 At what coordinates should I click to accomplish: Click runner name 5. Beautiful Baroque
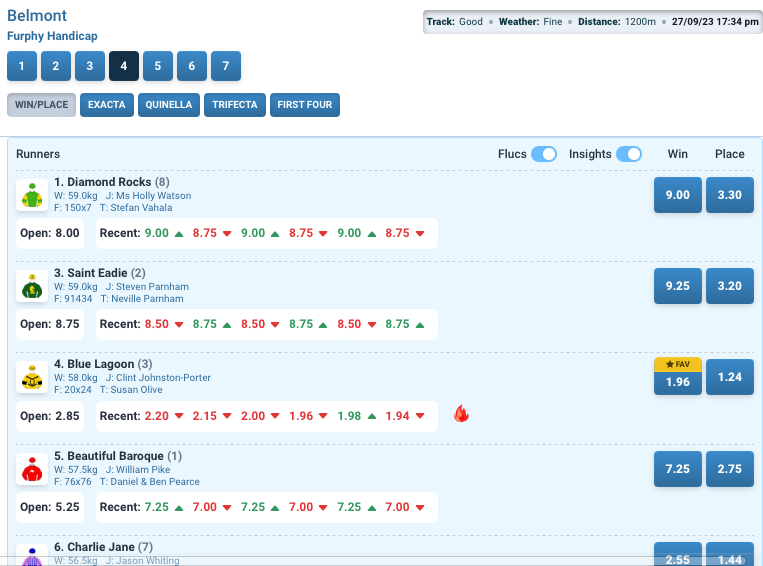click(109, 456)
